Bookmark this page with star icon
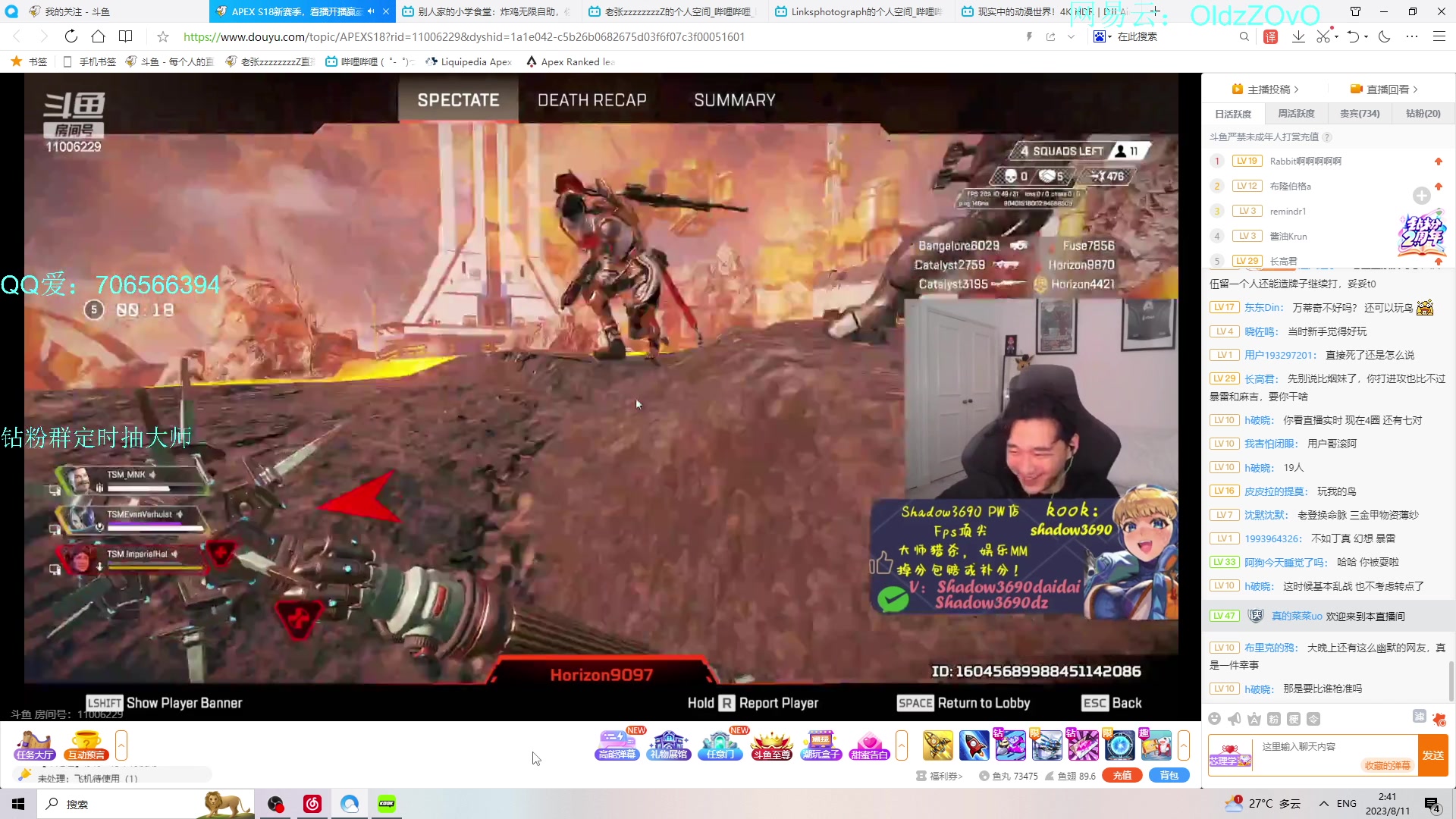 tap(162, 36)
